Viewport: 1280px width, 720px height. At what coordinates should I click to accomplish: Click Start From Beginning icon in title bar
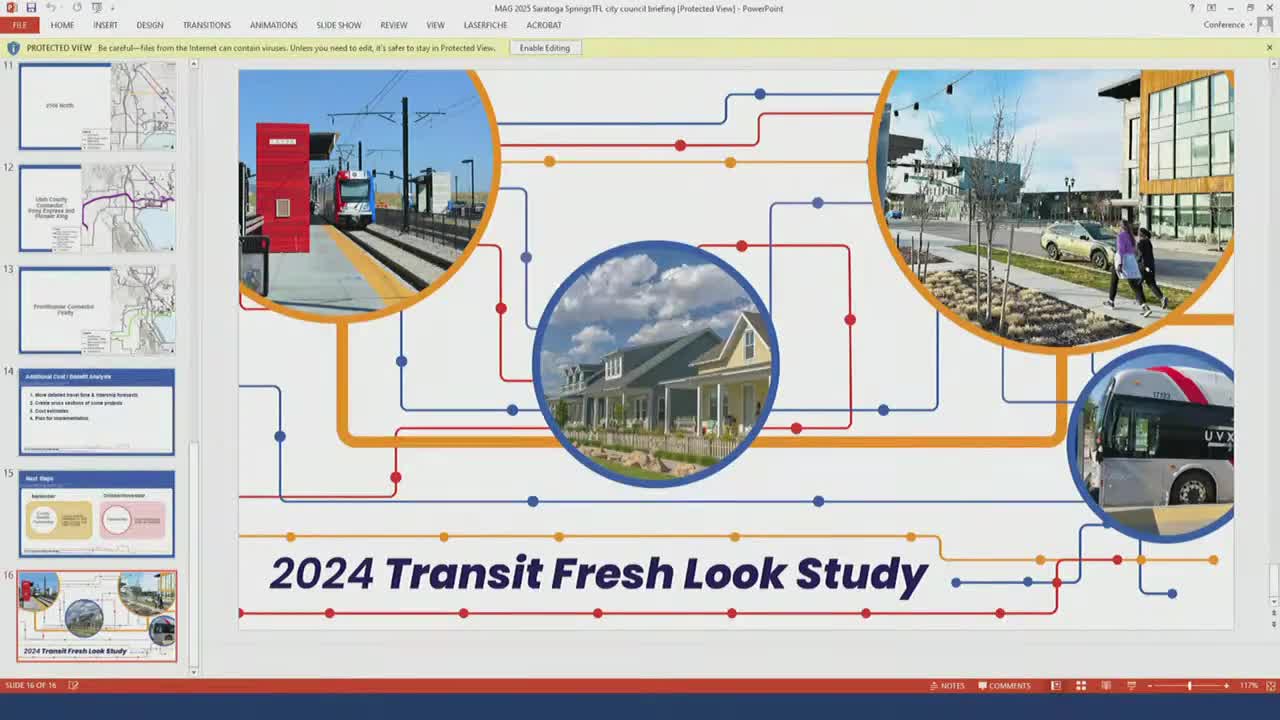(x=97, y=8)
